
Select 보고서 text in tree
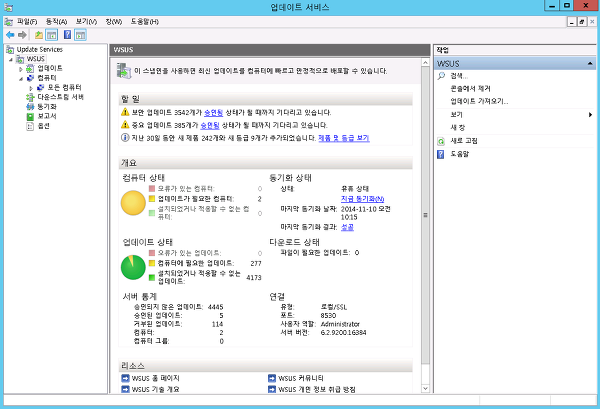pos(47,116)
